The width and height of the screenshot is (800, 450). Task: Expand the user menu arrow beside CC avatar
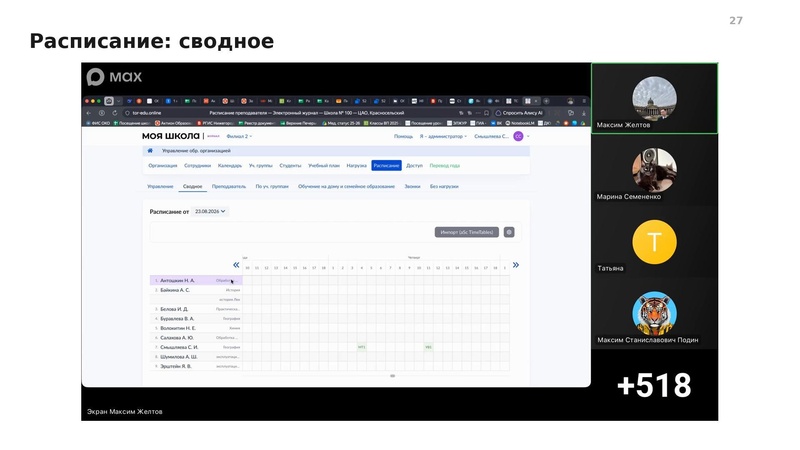click(x=528, y=136)
